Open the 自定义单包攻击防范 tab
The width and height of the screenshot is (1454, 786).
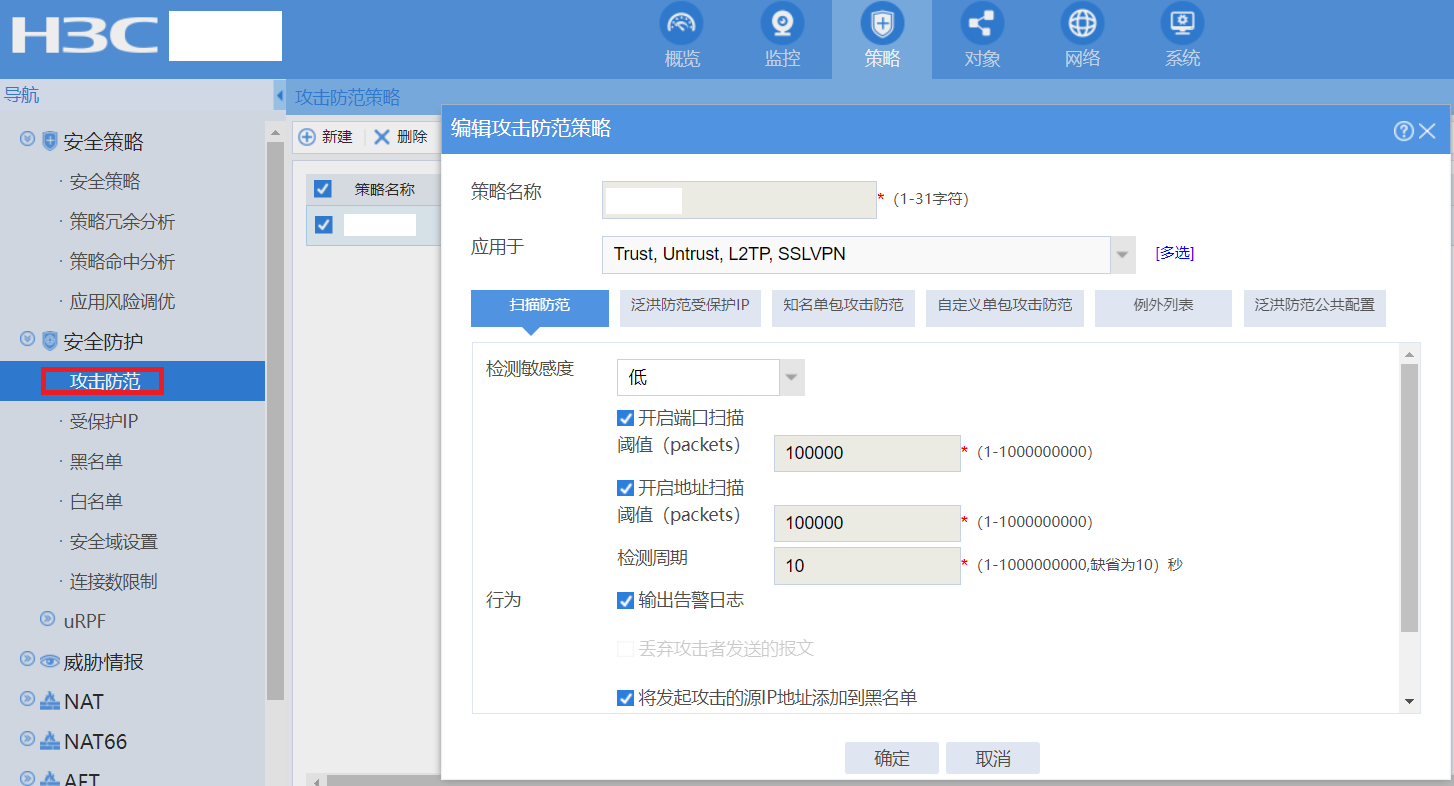pyautogui.click(x=1004, y=308)
